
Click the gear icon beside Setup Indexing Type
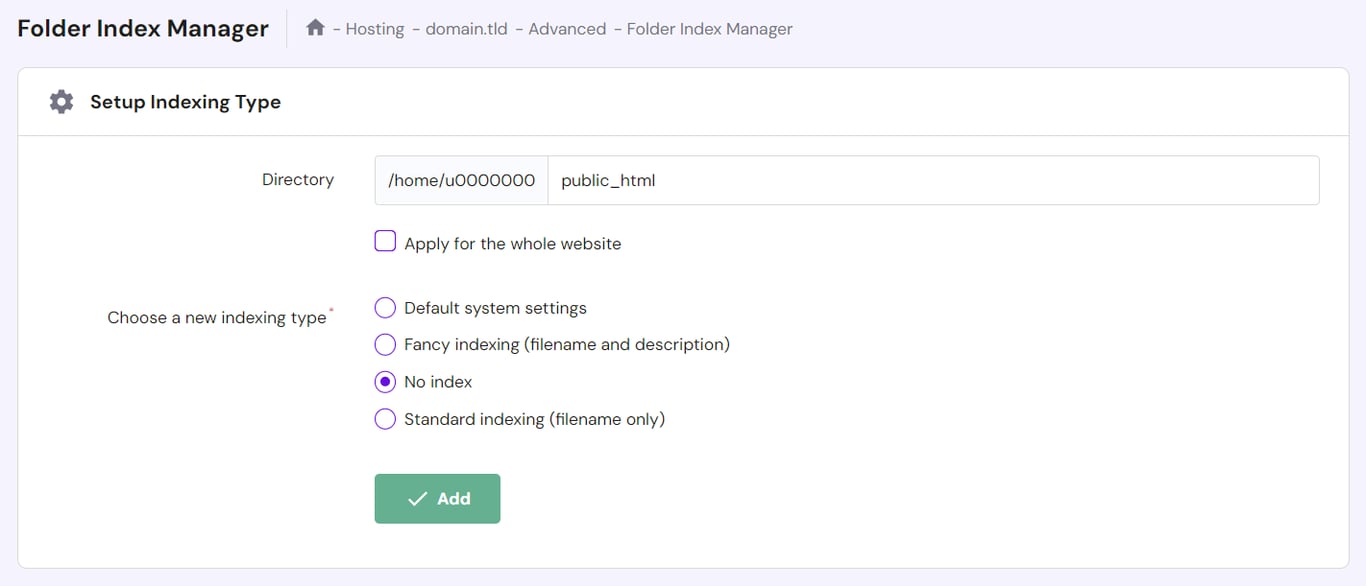[60, 101]
